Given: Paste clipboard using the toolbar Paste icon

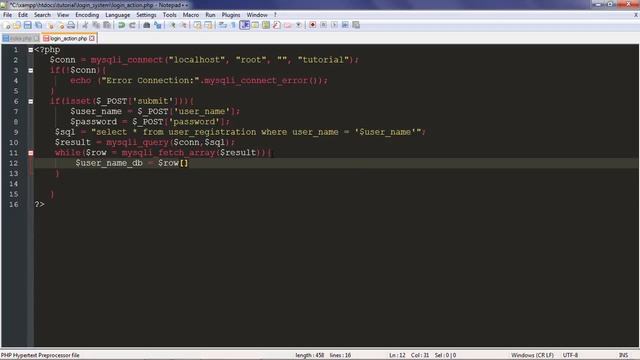Looking at the screenshot, I should [107, 25].
